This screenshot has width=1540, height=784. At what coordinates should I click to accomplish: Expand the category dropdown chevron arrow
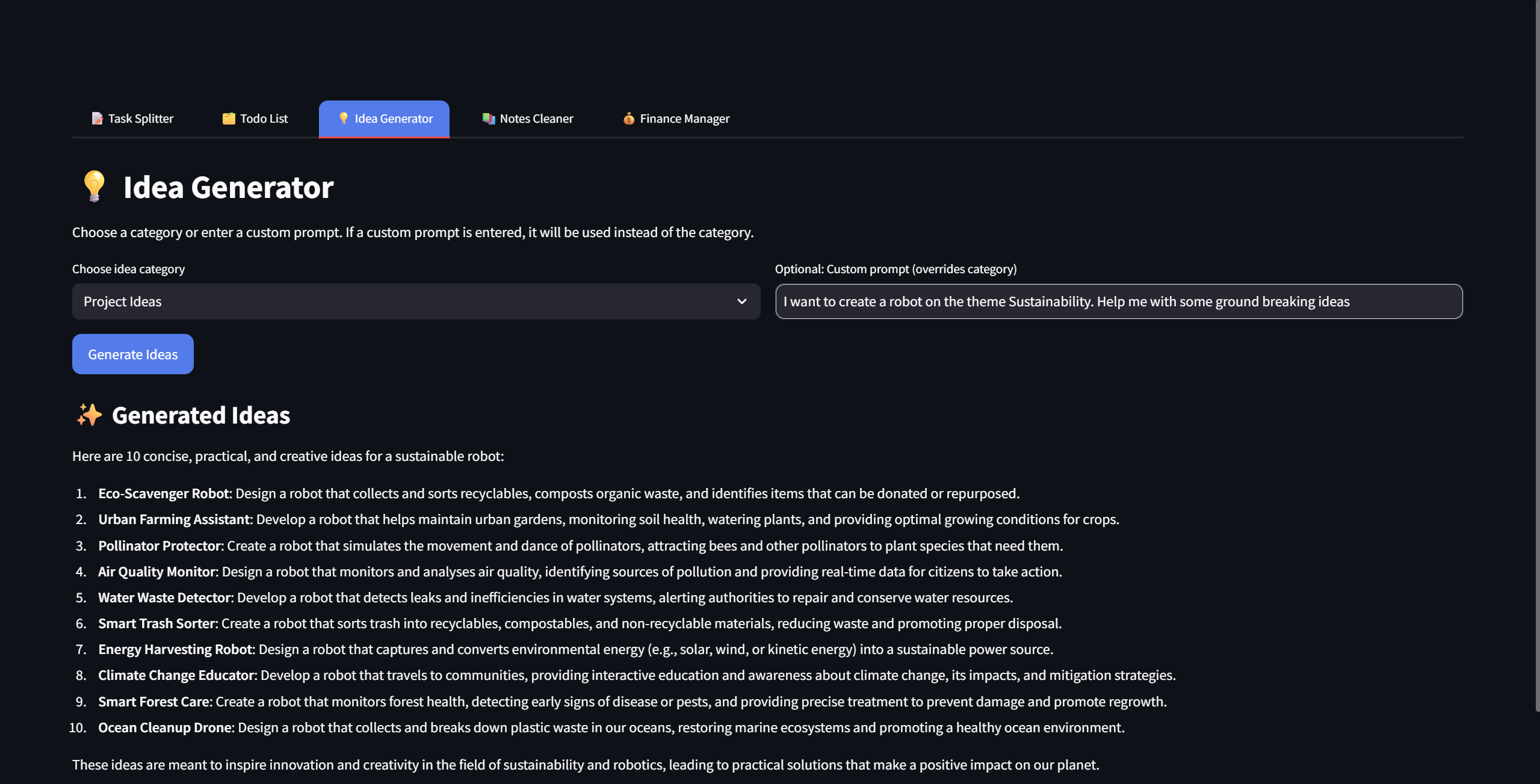click(x=741, y=301)
